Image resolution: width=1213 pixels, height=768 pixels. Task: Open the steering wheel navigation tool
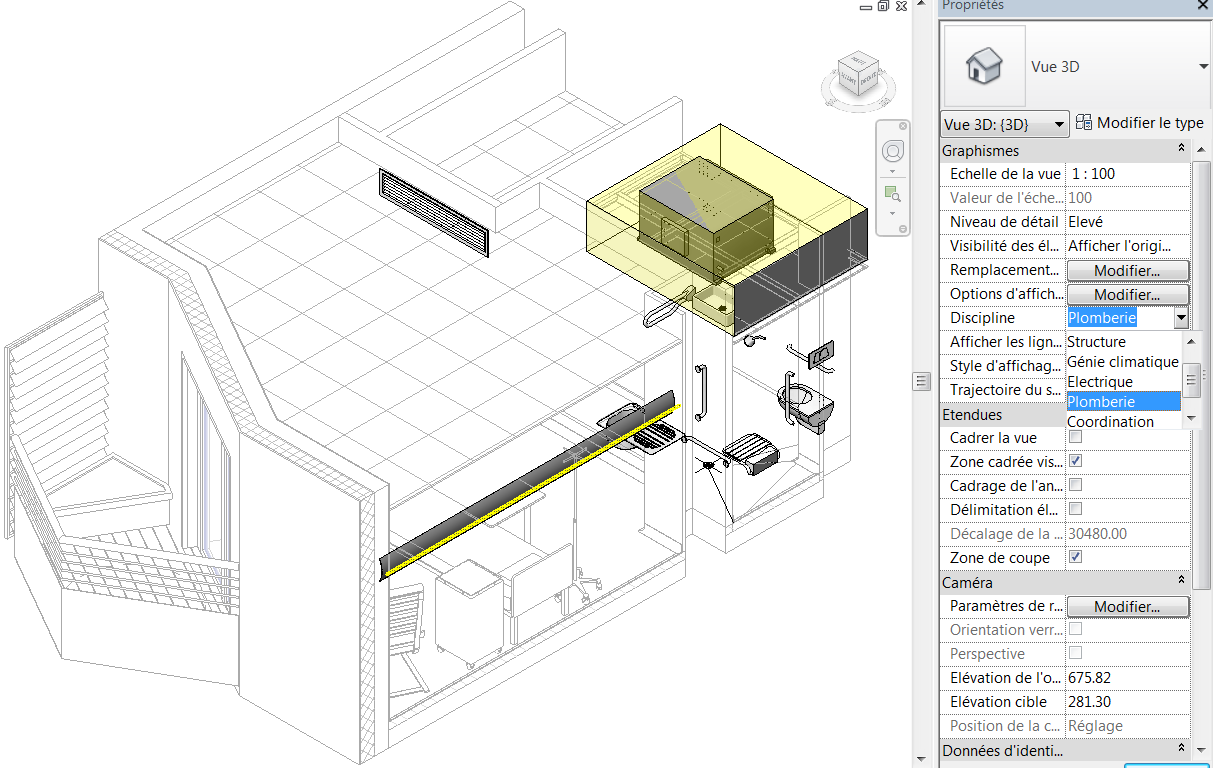point(893,151)
